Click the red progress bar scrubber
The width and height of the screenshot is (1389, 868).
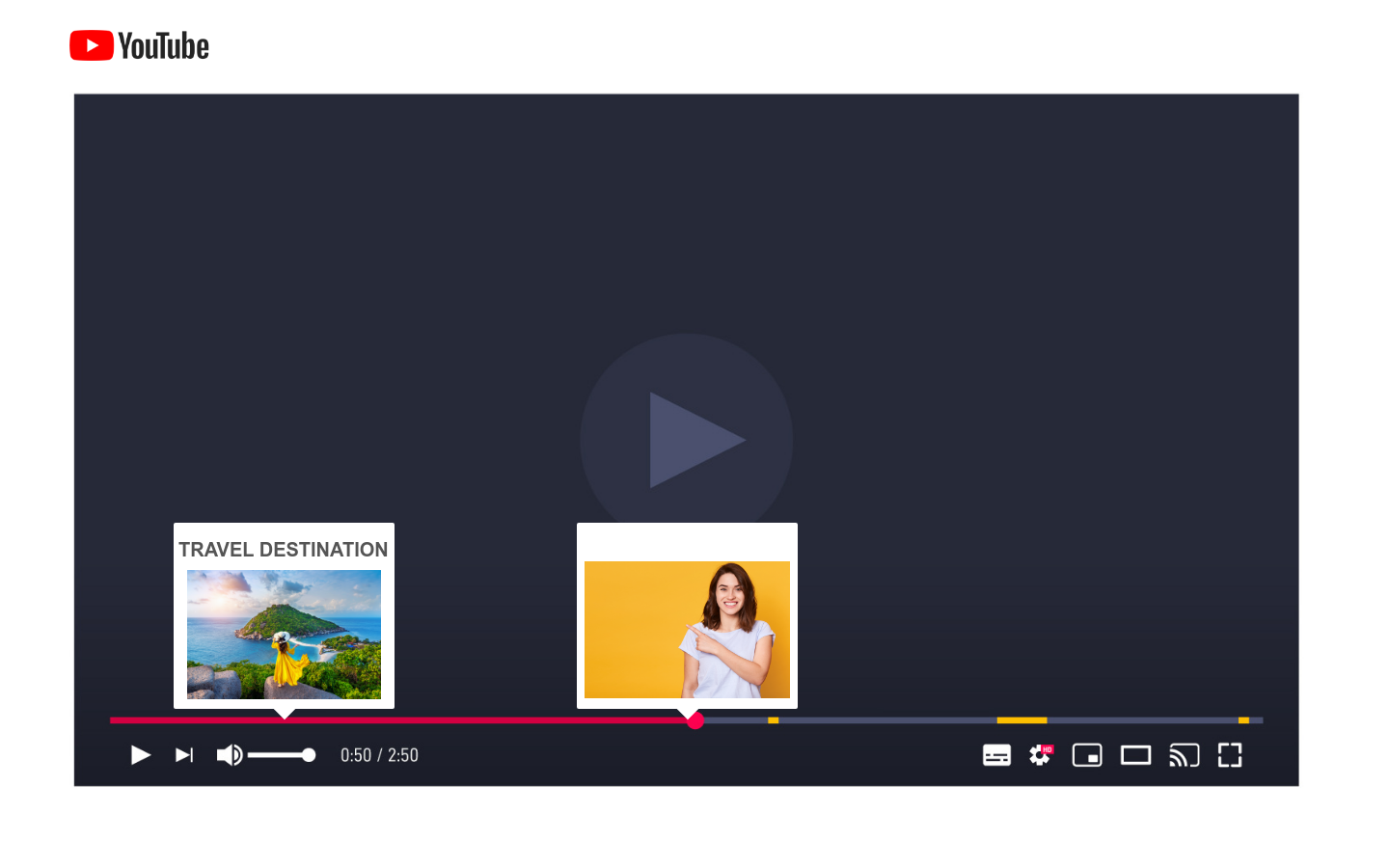pyautogui.click(x=695, y=720)
